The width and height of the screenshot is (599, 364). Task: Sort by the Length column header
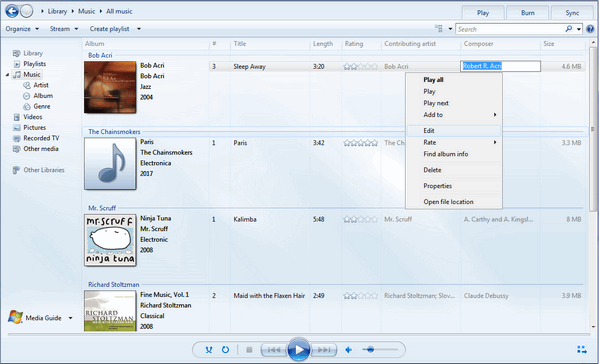[326, 44]
